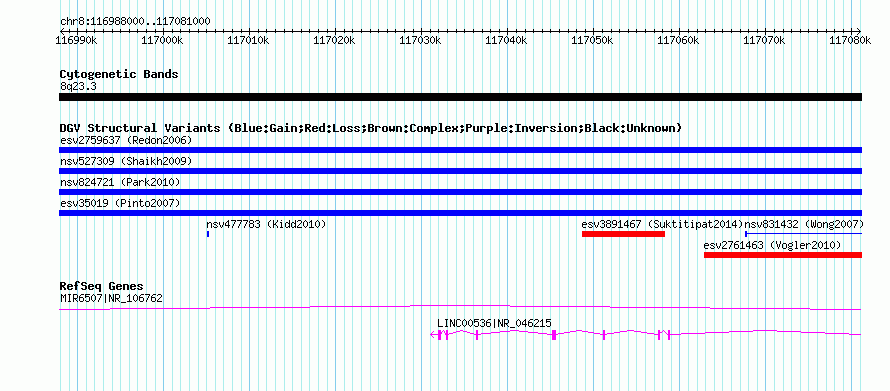Click the esv2759637 (Redon2006) blue gain bar
Screen dimensions: 890x391
tap(460, 150)
